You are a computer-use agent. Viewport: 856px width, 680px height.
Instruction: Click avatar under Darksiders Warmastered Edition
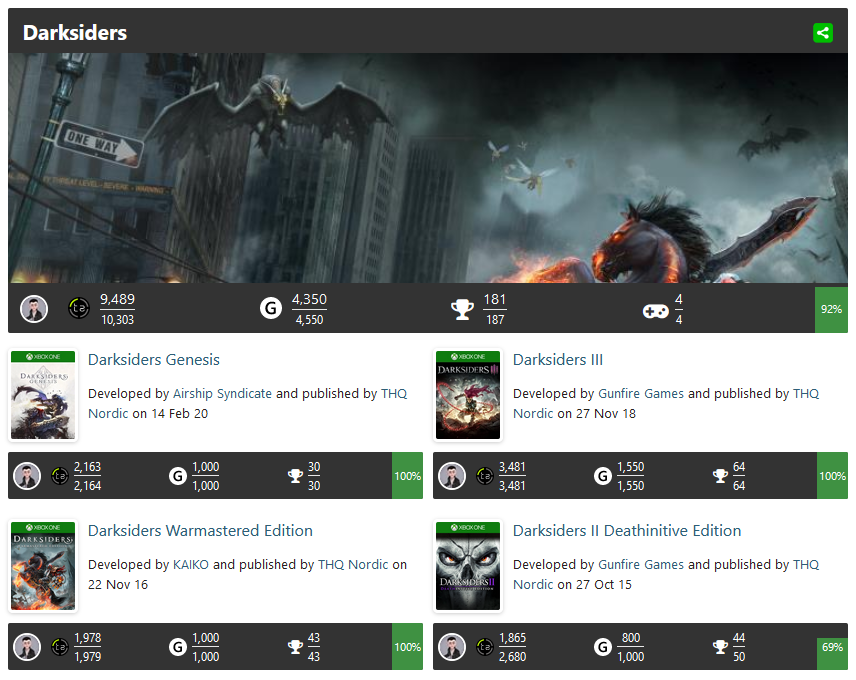pos(27,647)
